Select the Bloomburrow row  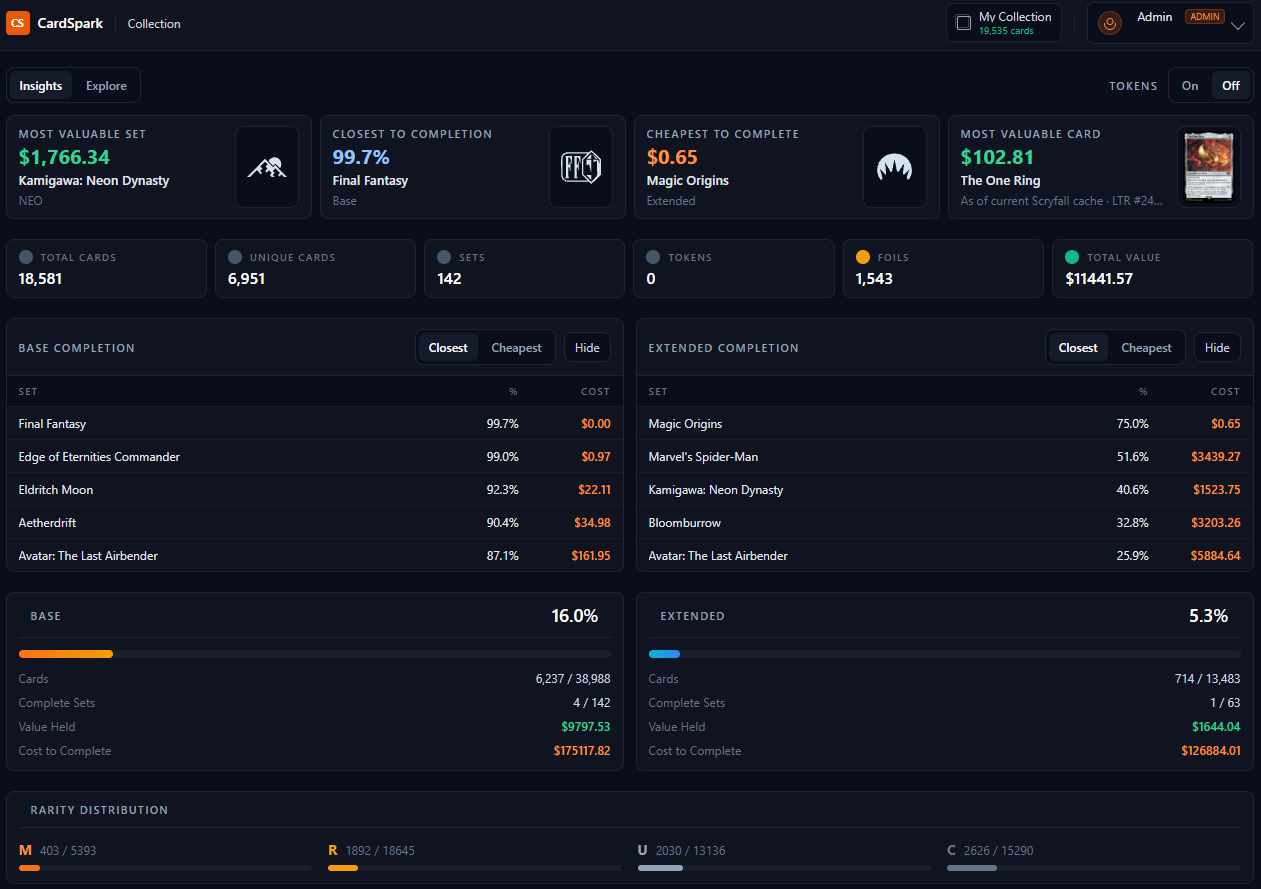pos(945,523)
